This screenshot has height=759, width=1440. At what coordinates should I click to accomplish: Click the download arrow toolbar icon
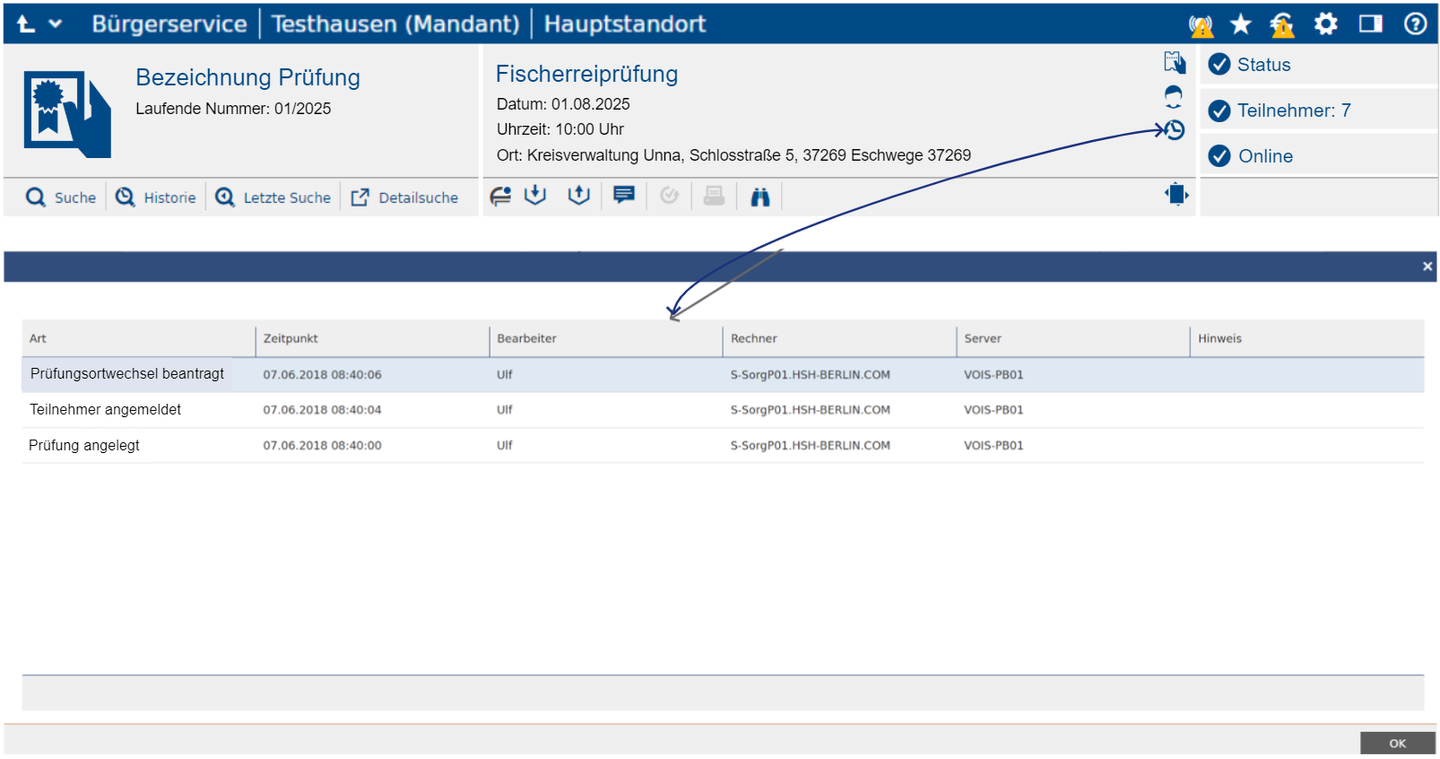pos(536,196)
